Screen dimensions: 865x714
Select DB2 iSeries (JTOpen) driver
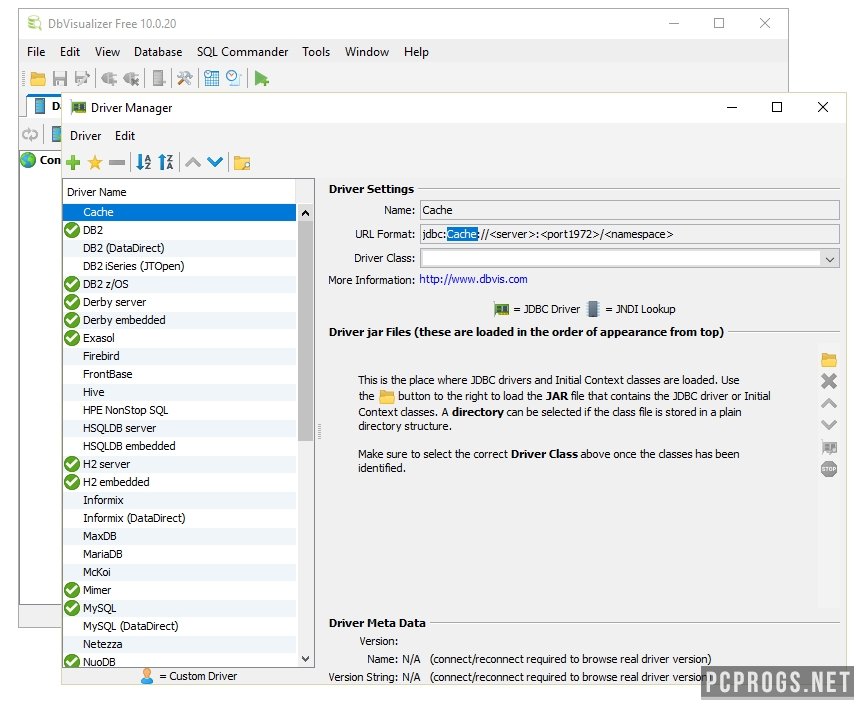click(179, 266)
